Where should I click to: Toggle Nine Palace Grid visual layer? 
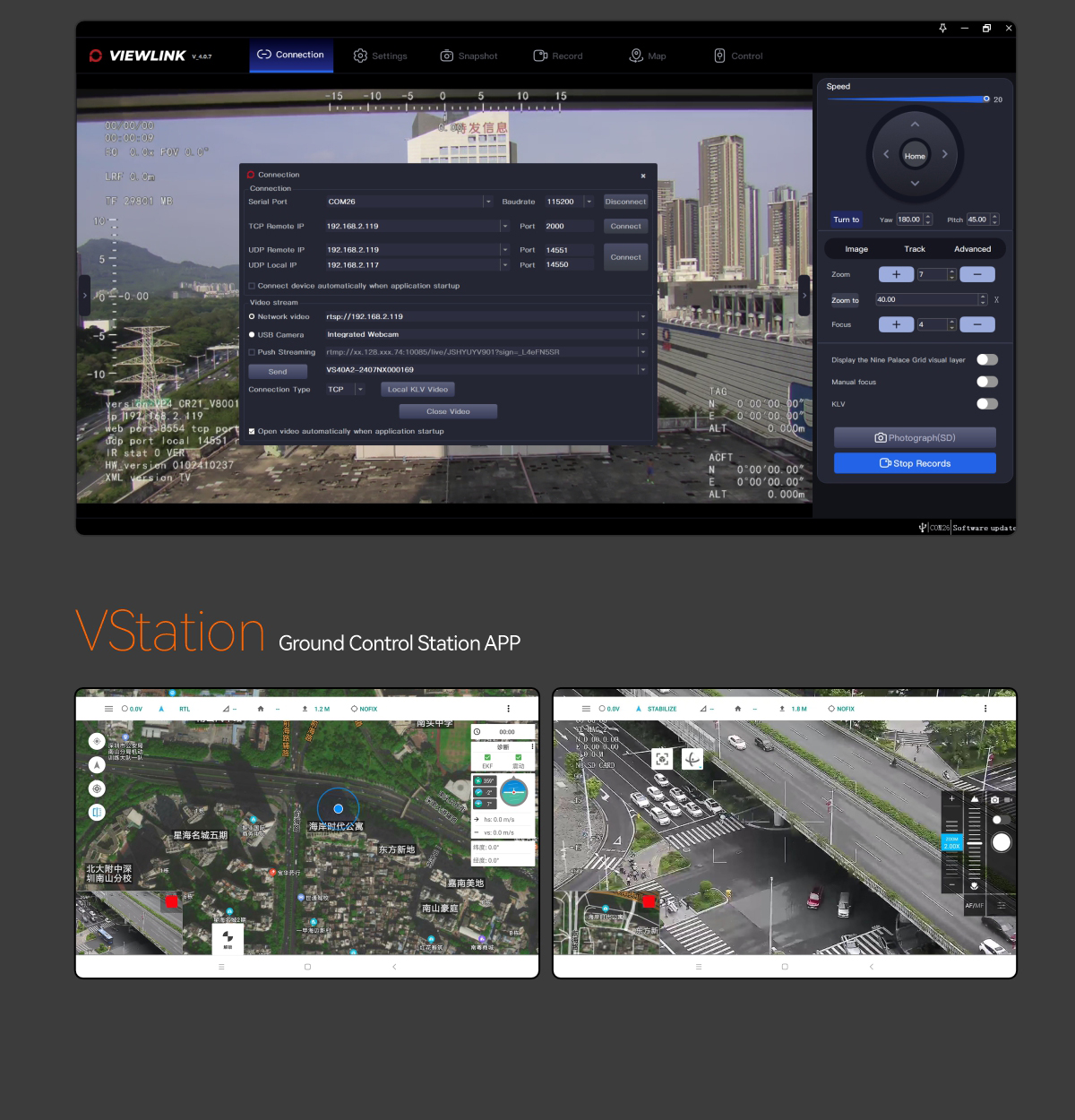(987, 359)
